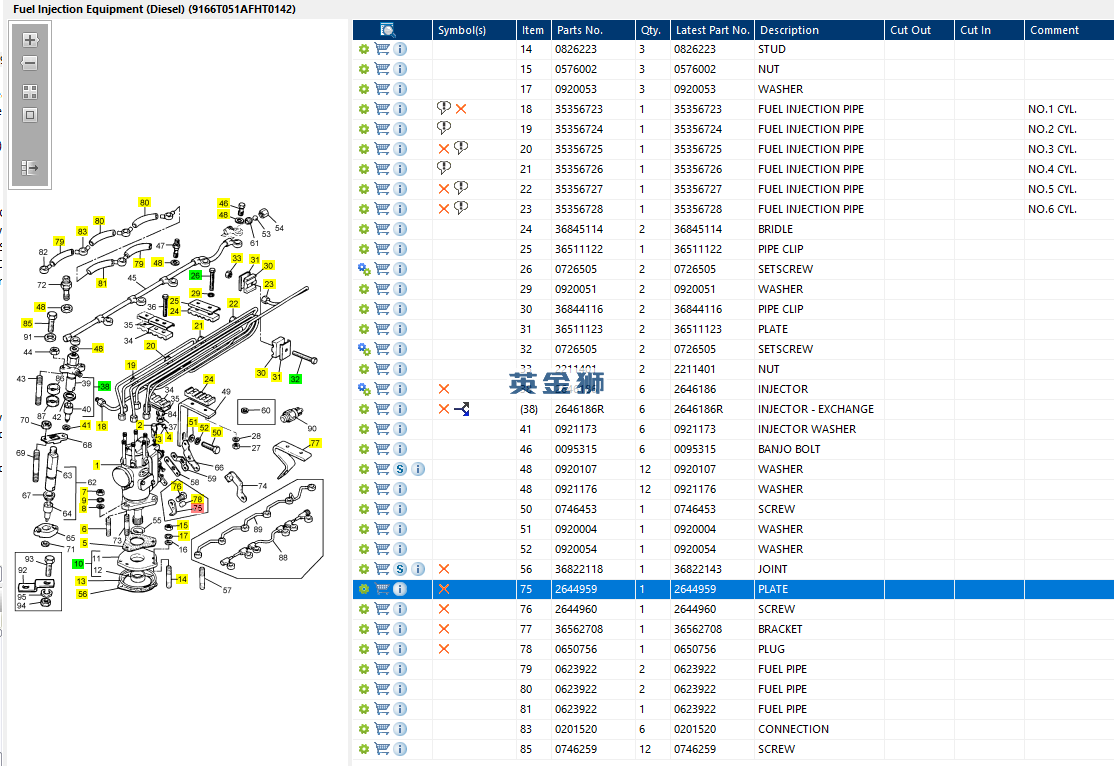The width and height of the screenshot is (1114, 766).
Task: Click the fit-to-window square icon
Action: (x=30, y=115)
